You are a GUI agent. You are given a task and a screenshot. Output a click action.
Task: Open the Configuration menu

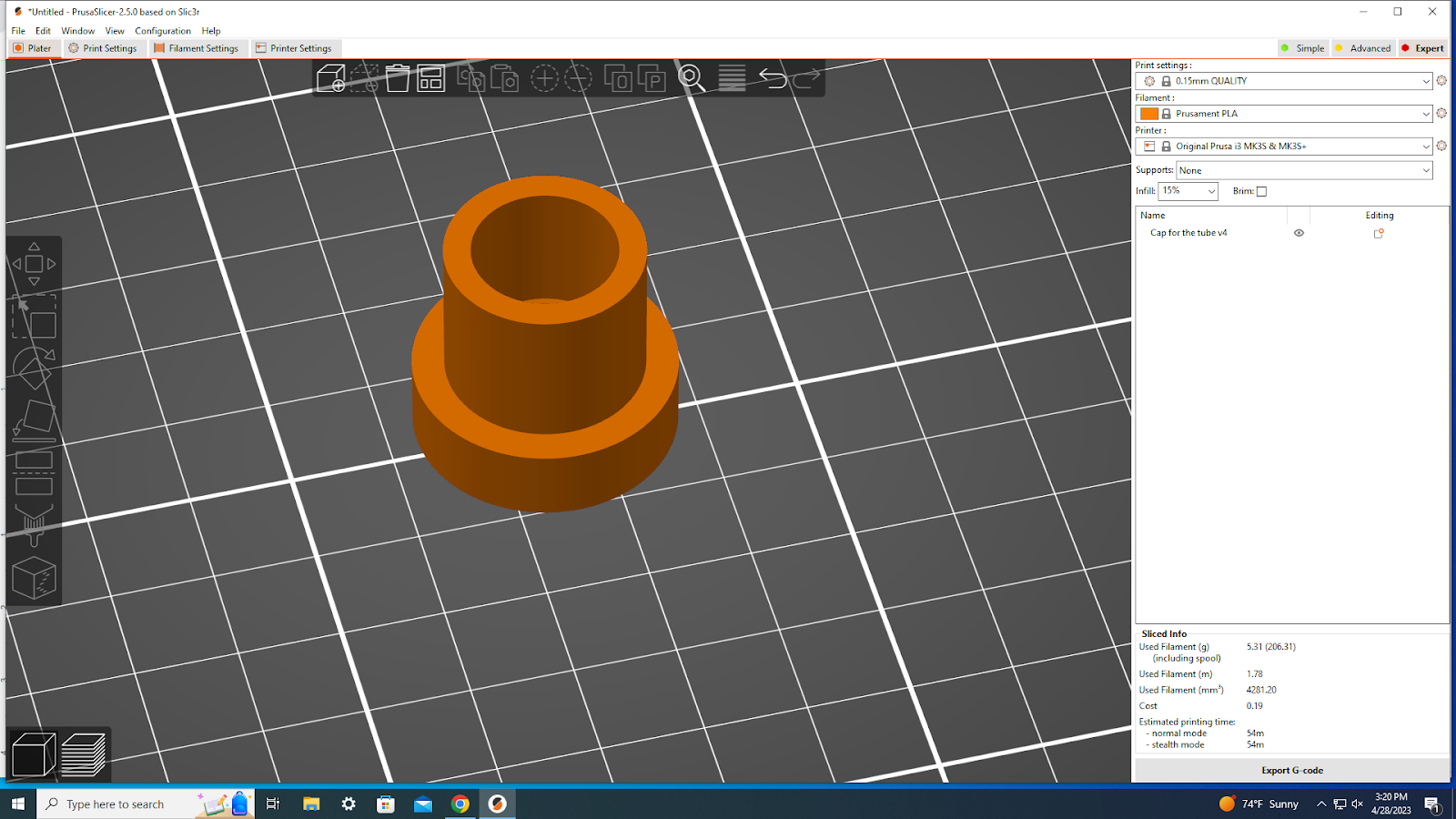click(163, 31)
